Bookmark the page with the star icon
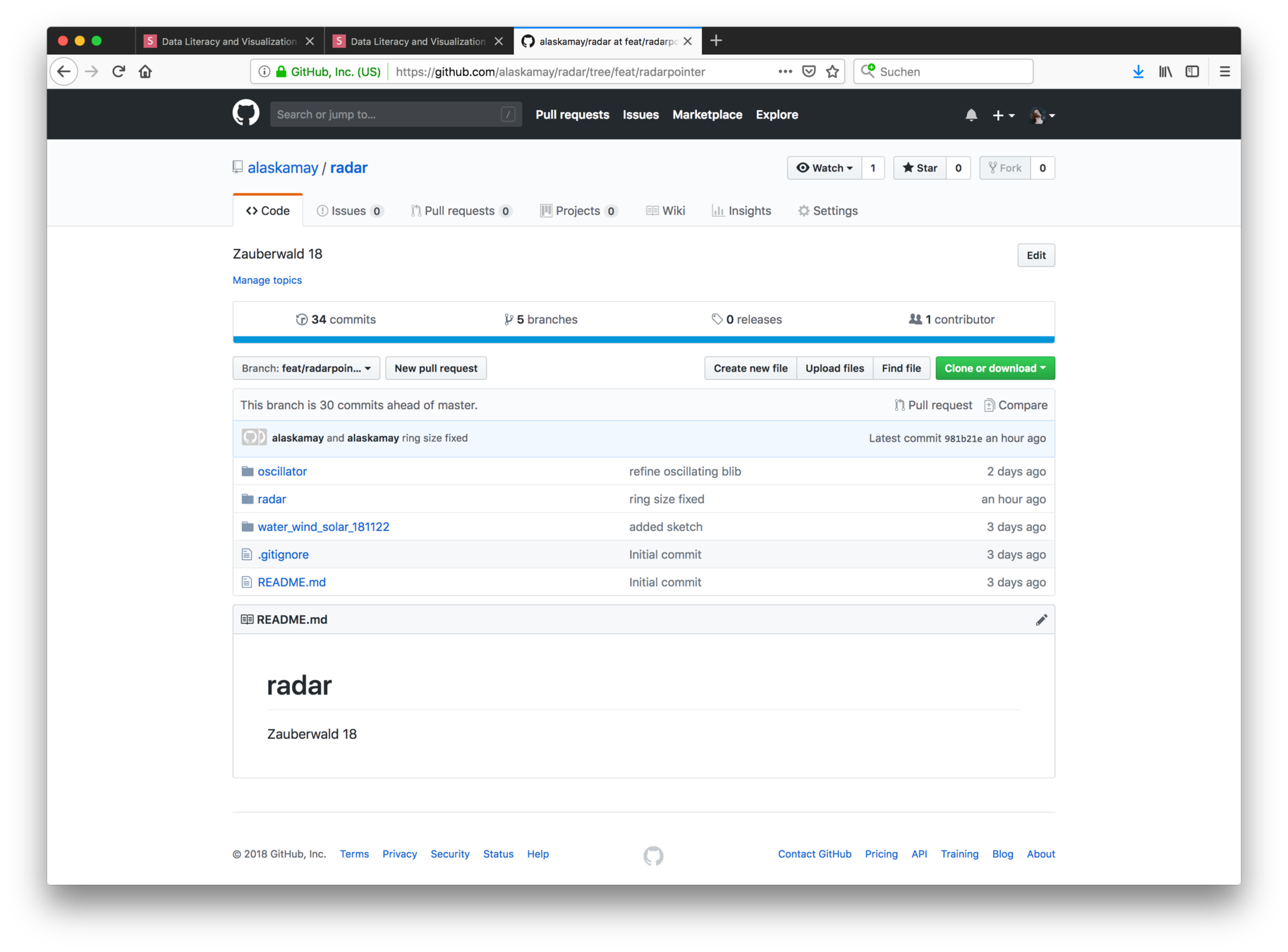The height and width of the screenshot is (952, 1288). [x=832, y=71]
